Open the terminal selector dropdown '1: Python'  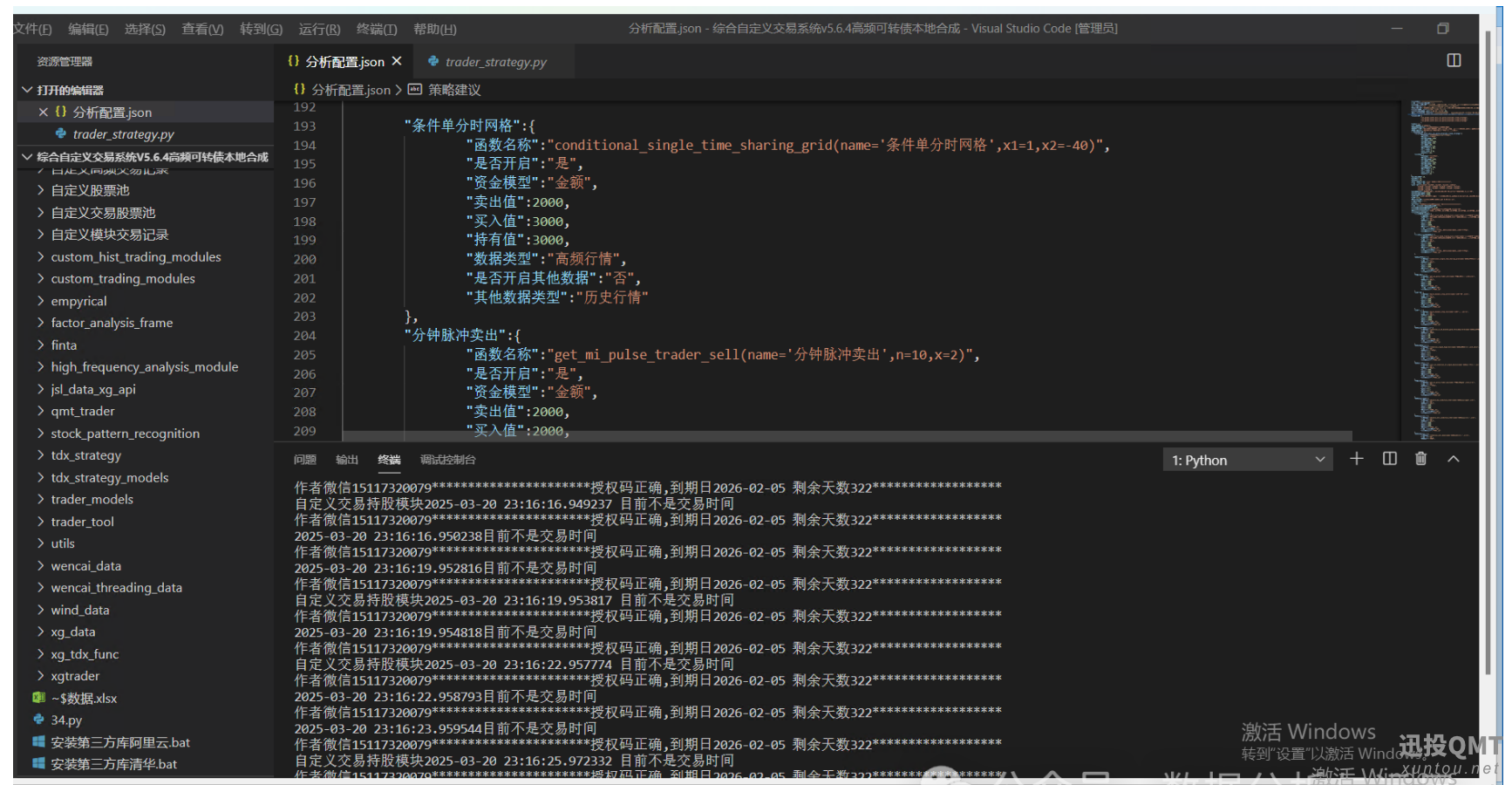[1247, 460]
